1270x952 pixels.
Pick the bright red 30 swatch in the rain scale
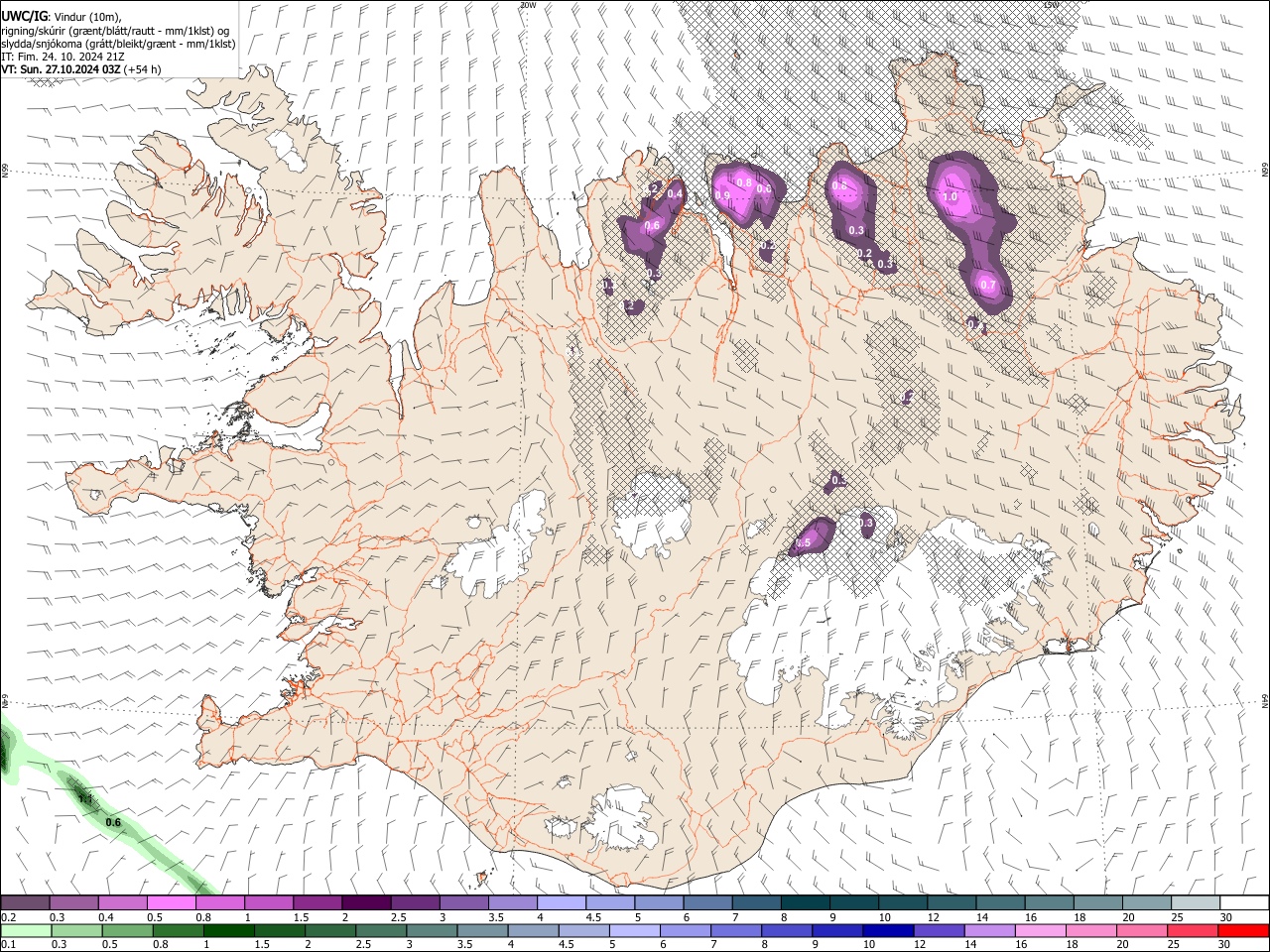coord(1244,931)
